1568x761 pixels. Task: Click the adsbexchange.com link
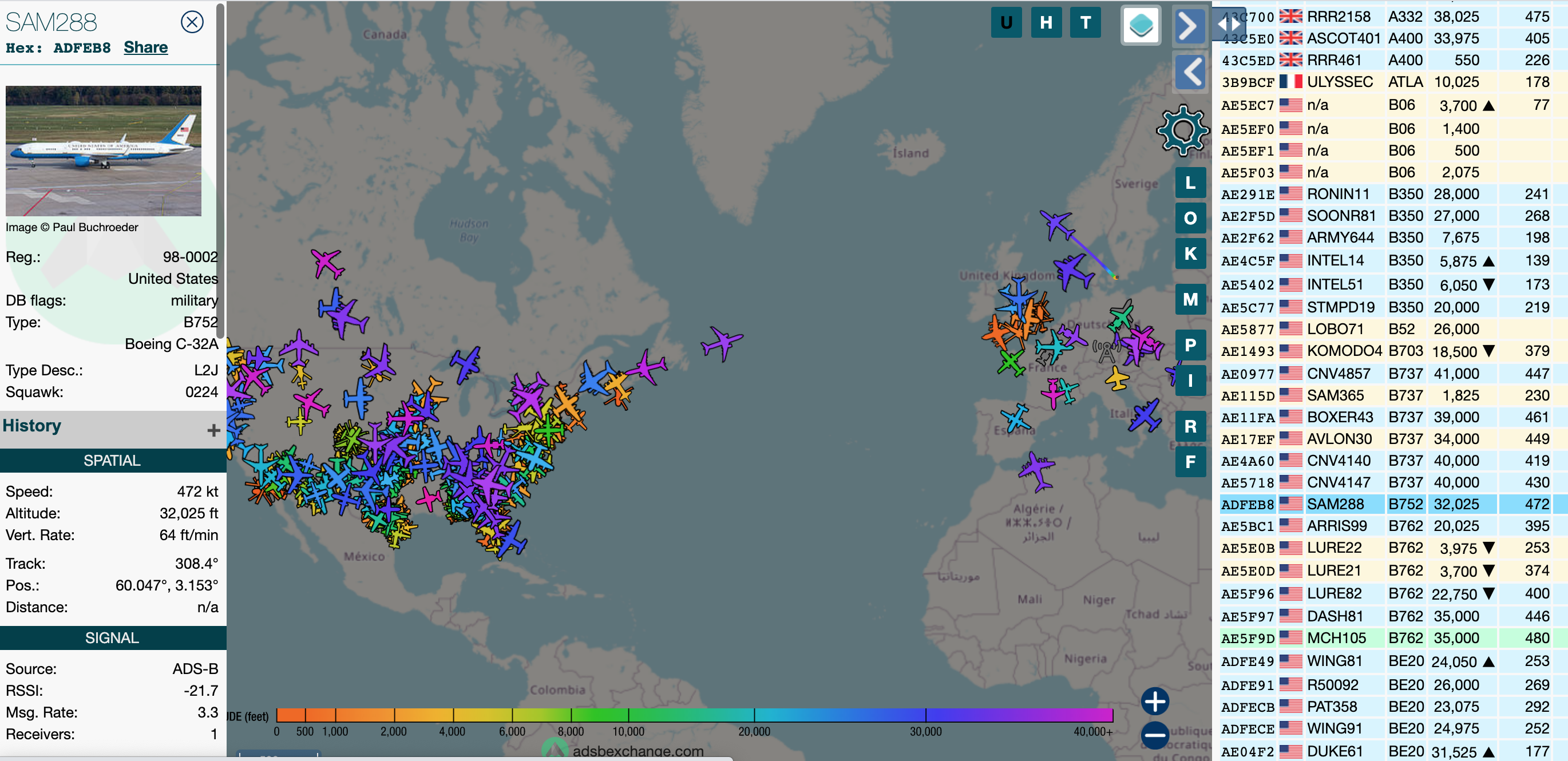tap(638, 751)
